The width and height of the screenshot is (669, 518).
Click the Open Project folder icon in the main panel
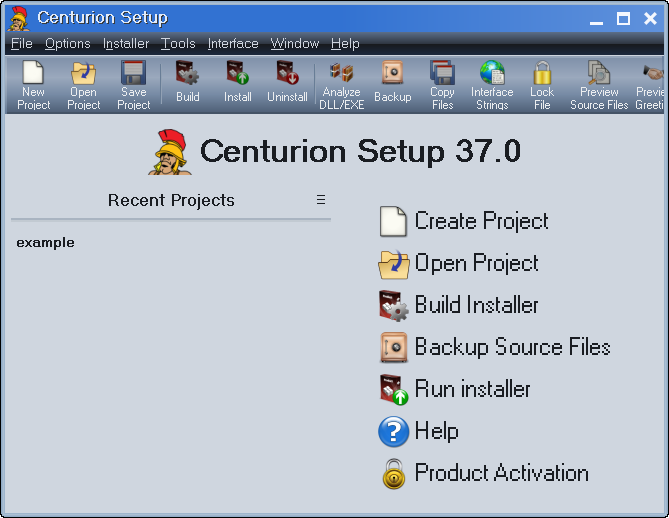pos(393,264)
